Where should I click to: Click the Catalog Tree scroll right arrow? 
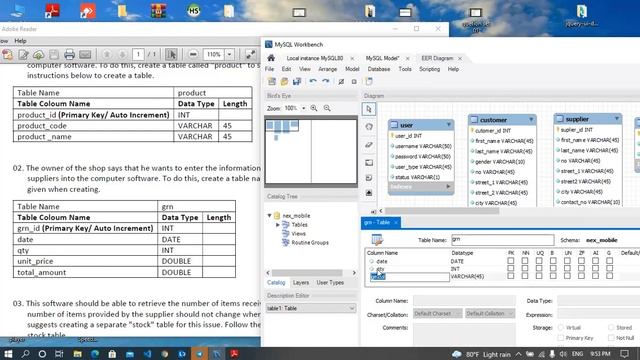[354, 273]
